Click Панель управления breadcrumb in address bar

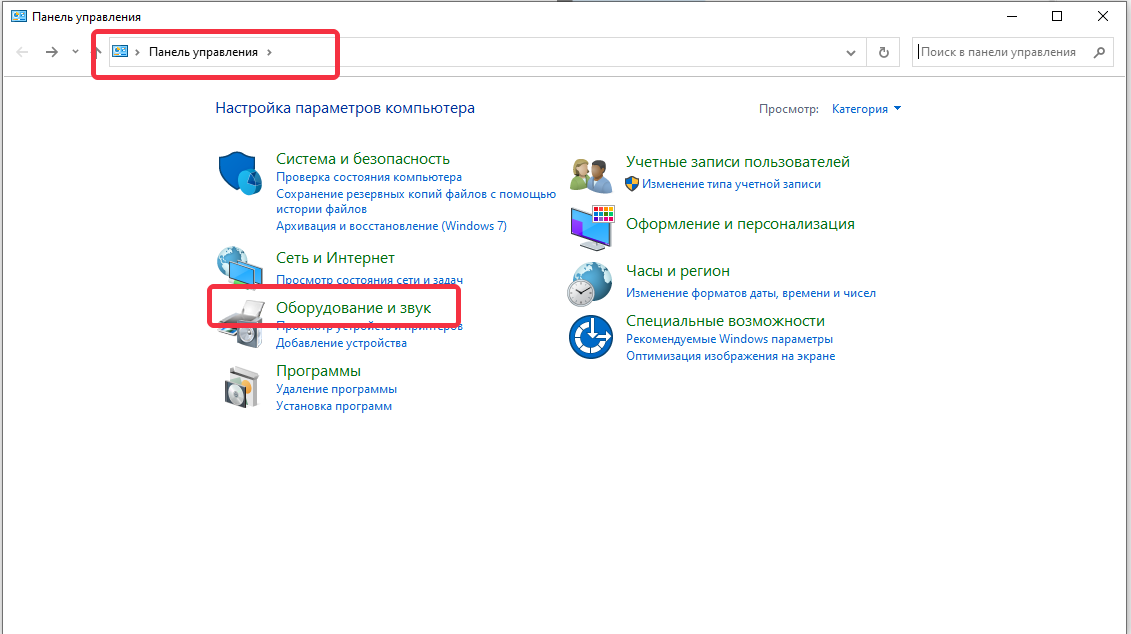pyautogui.click(x=203, y=52)
